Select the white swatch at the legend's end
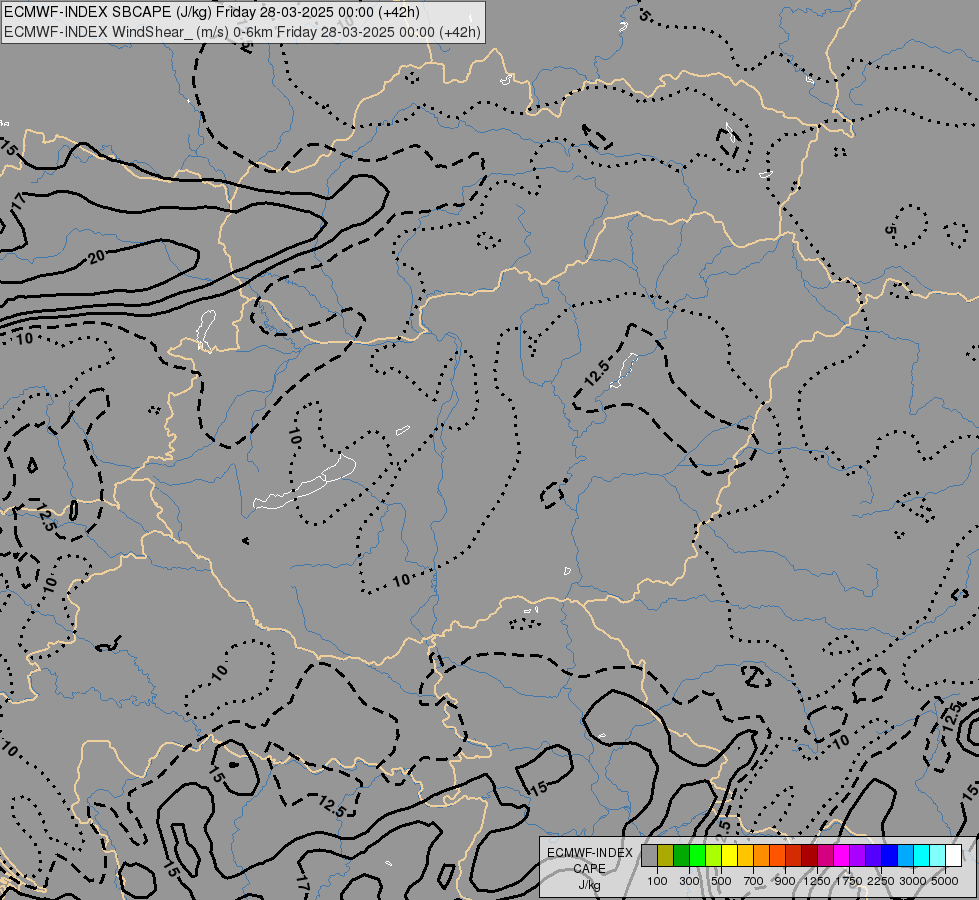The height and width of the screenshot is (900, 979). (953, 855)
